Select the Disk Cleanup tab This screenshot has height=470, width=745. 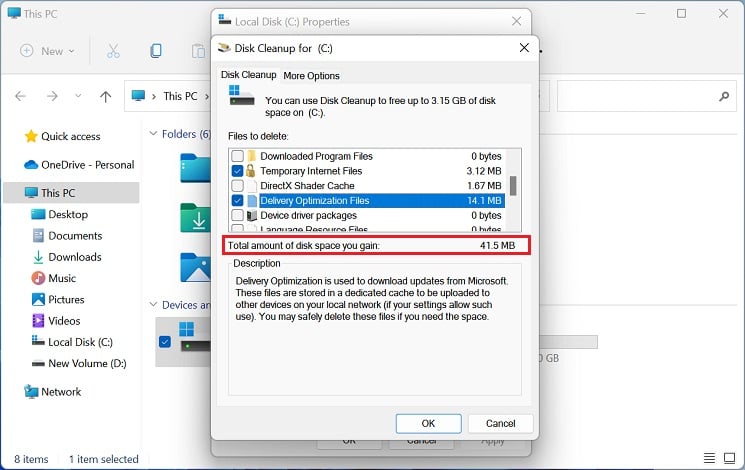point(248,75)
